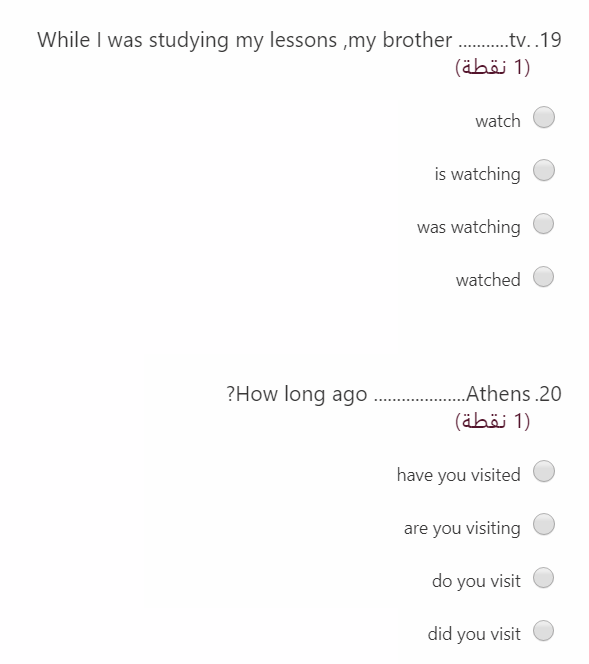Choose the 'are you visiting' radio circle
The width and height of the screenshot is (589, 664).
(544, 525)
